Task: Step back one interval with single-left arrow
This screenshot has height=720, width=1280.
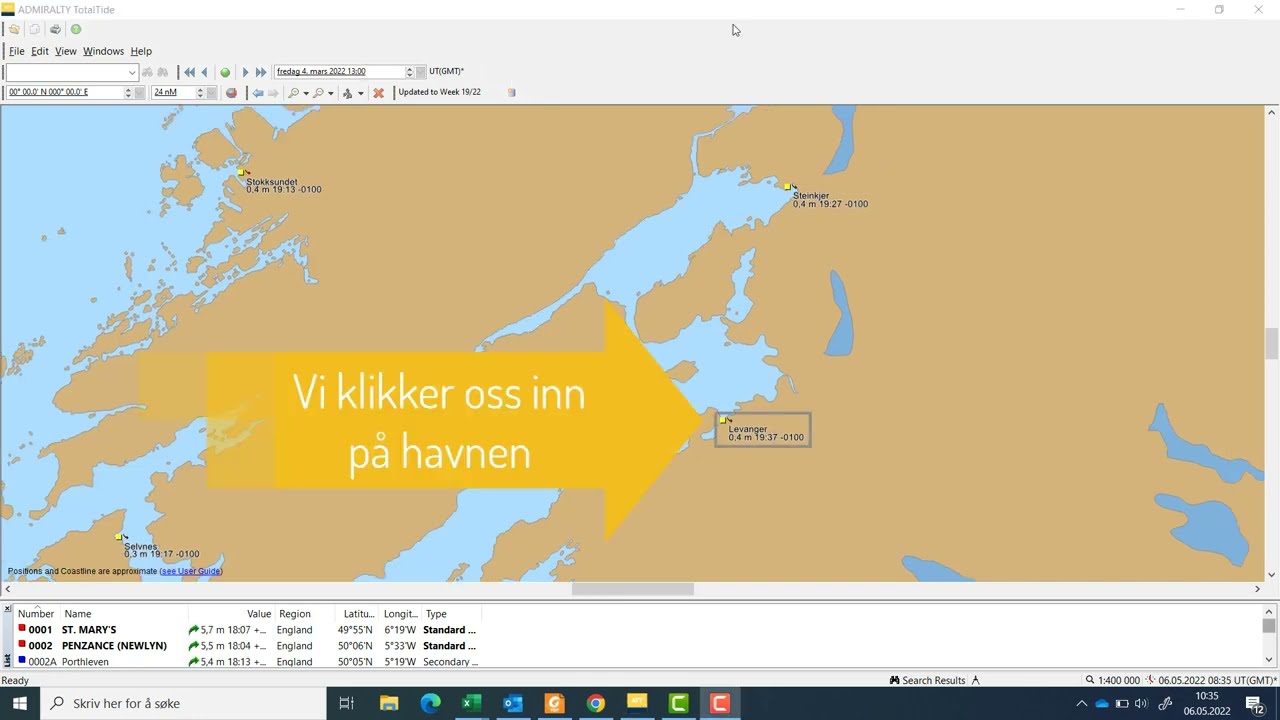Action: [205, 72]
